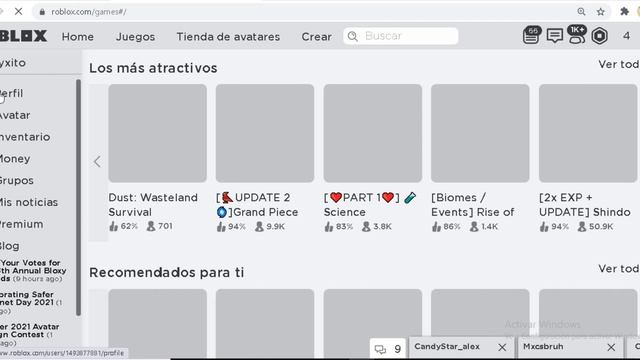
Task: Open the Grand Piece game thumbnail
Action: [265, 133]
